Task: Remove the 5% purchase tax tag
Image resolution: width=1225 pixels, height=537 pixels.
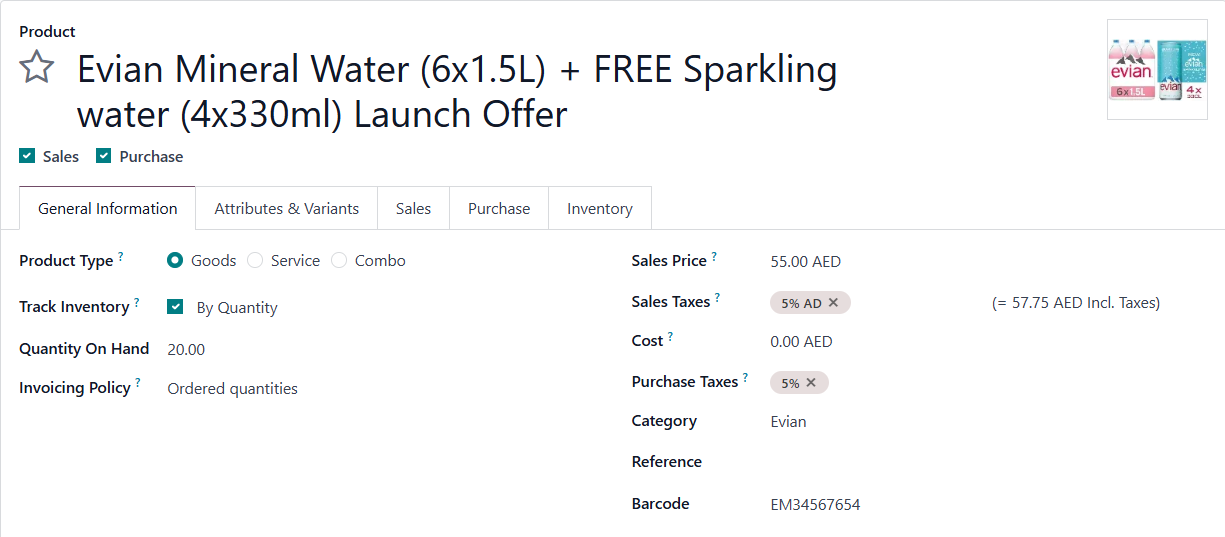Action: pyautogui.click(x=811, y=383)
